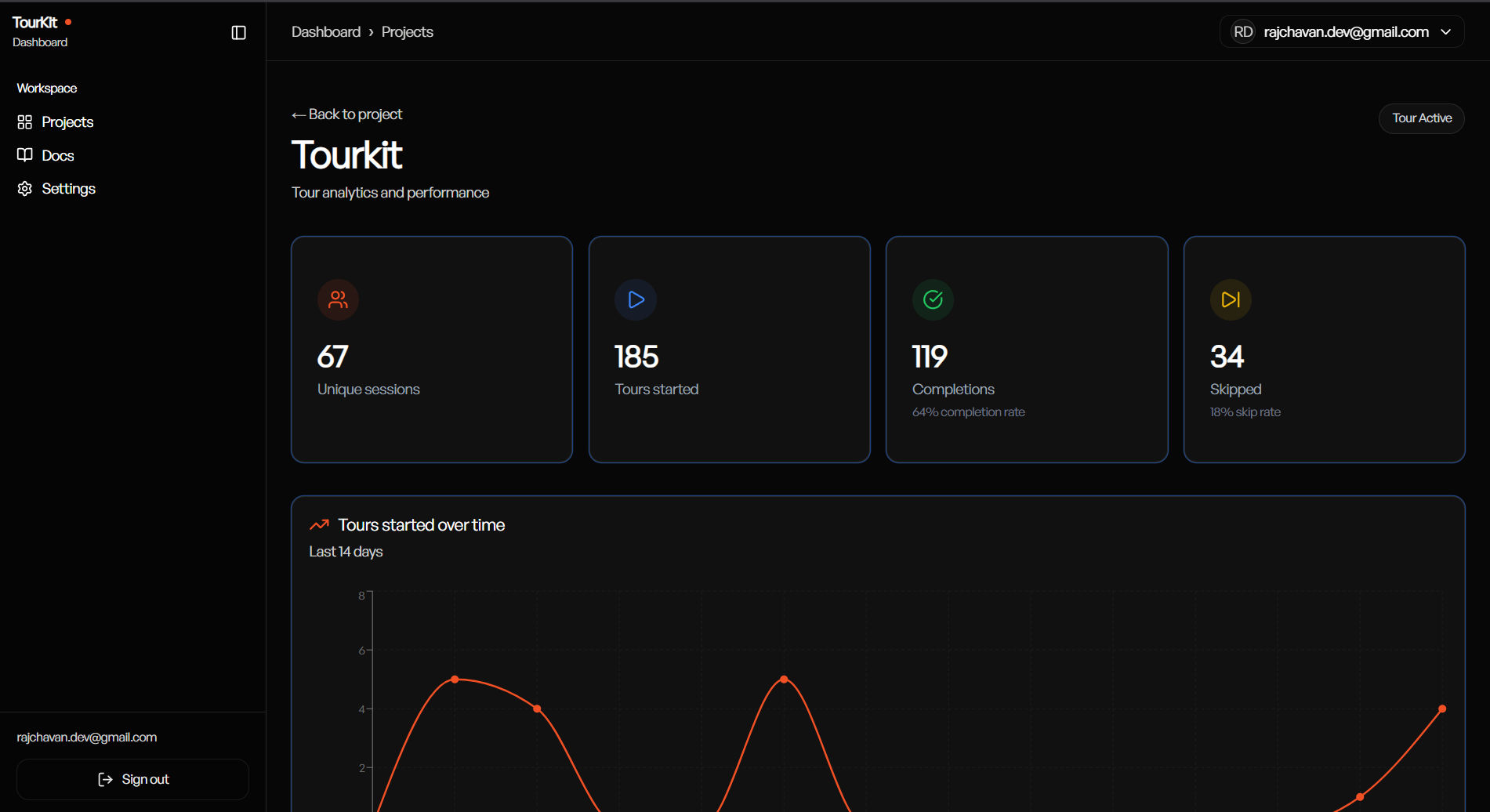
Task: Open the Projects breadcrumb link
Action: [408, 32]
